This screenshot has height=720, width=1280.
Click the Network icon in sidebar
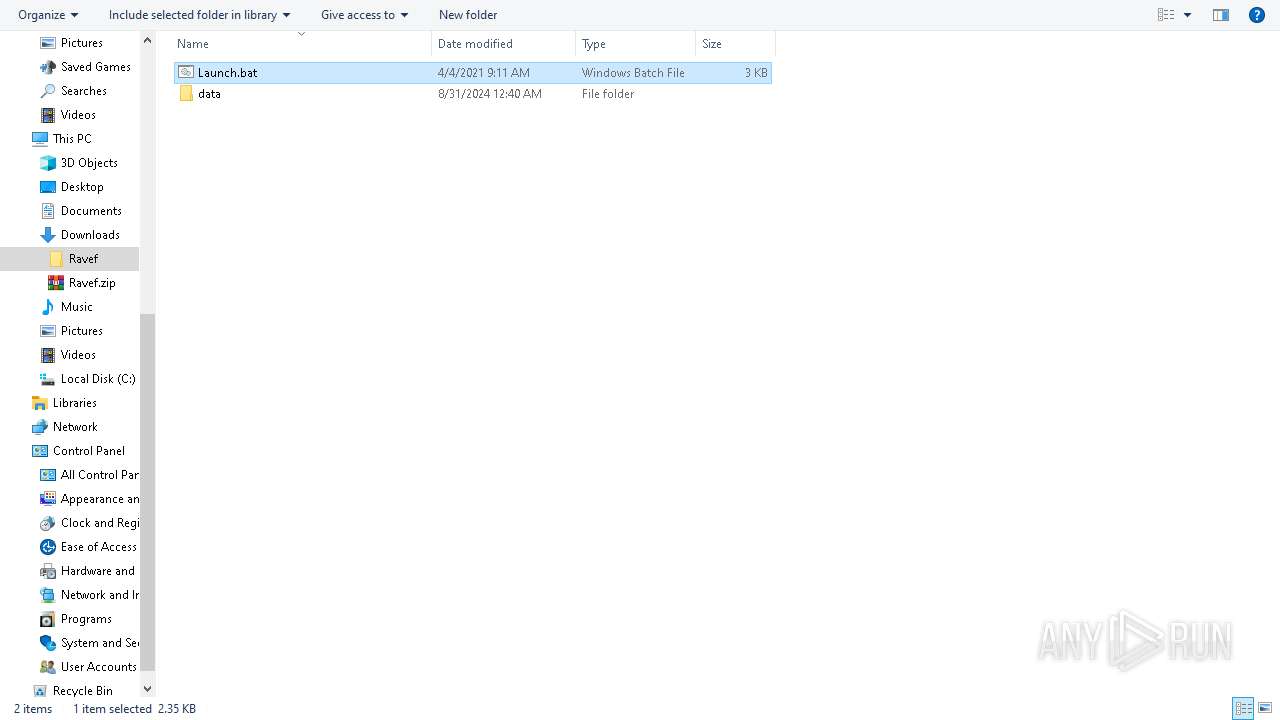pos(39,427)
